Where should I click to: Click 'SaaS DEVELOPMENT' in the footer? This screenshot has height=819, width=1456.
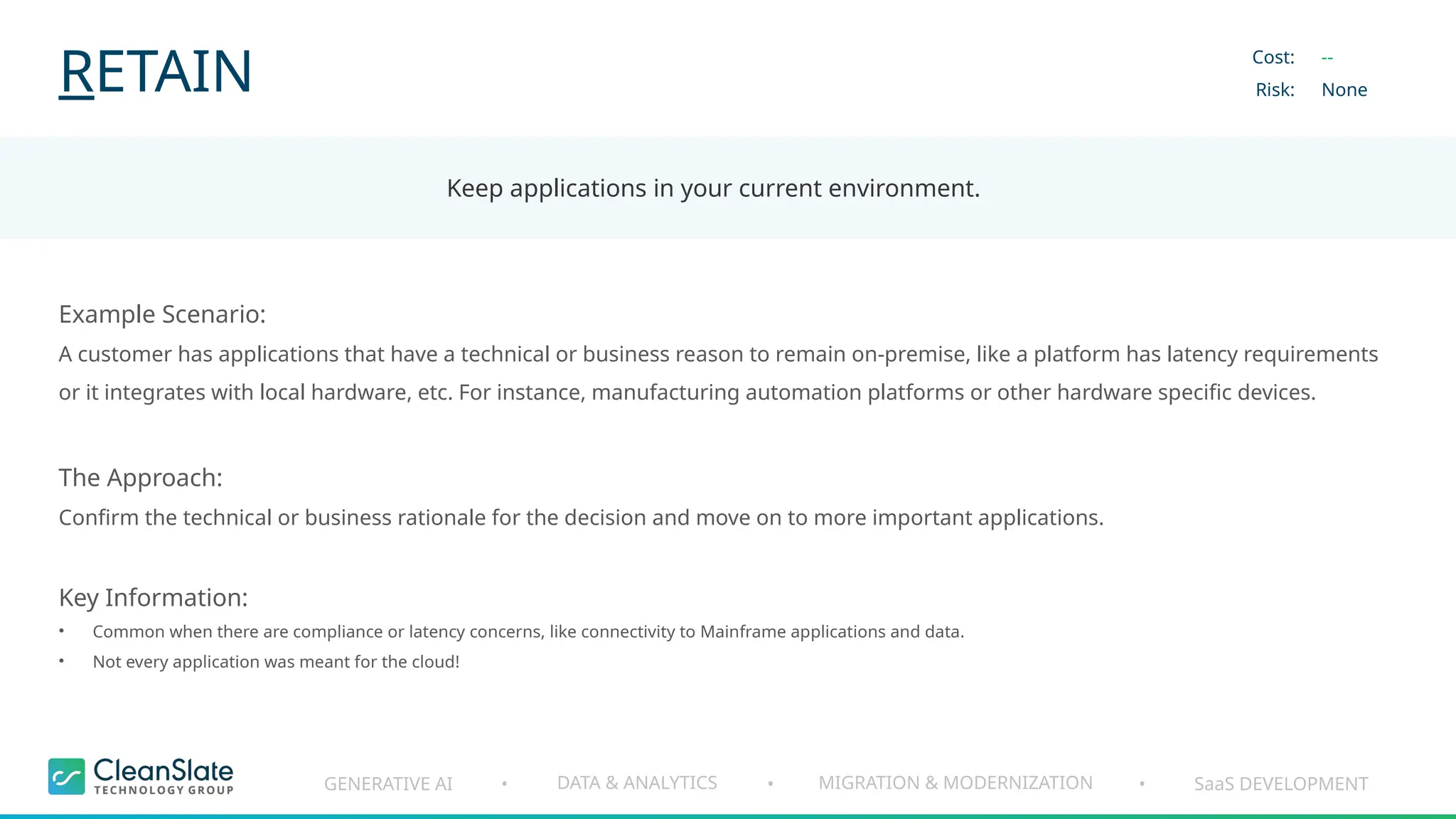(x=1281, y=783)
